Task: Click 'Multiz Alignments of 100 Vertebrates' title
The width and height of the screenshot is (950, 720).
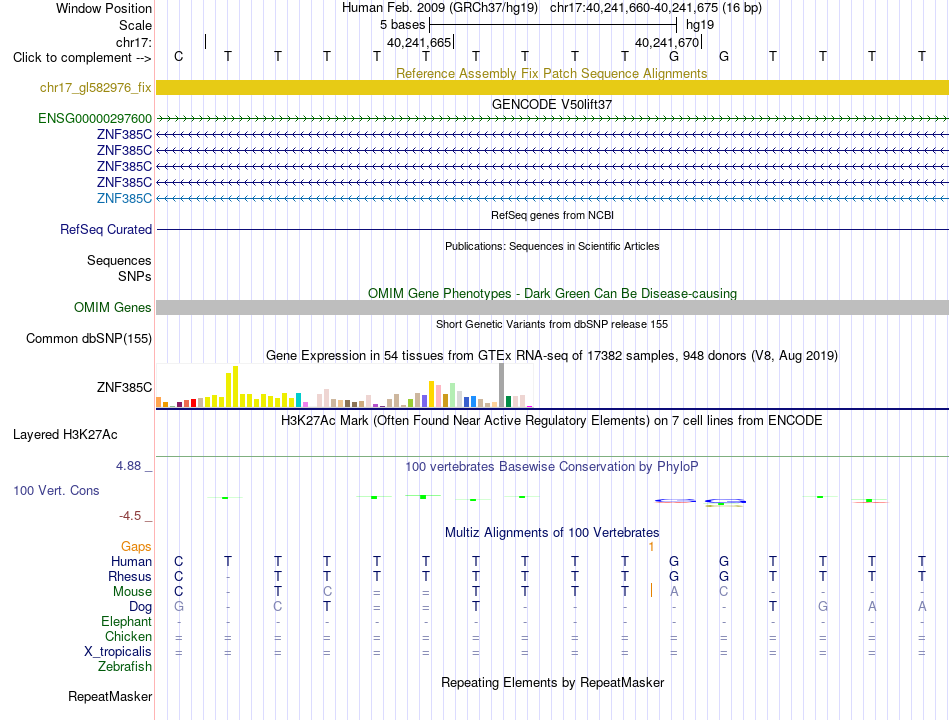Action: tap(552, 533)
